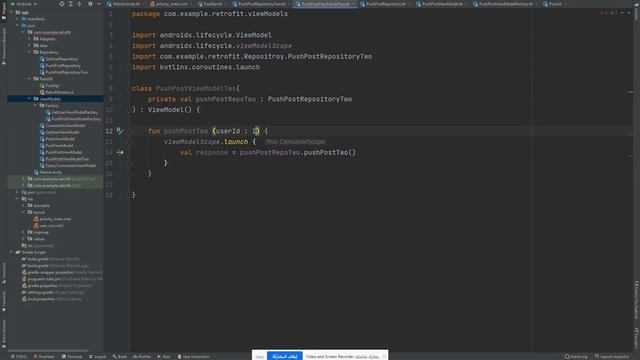Image resolution: width=640 pixels, height=360 pixels.
Task: Collapse the Factory package
Action: tap(36, 105)
